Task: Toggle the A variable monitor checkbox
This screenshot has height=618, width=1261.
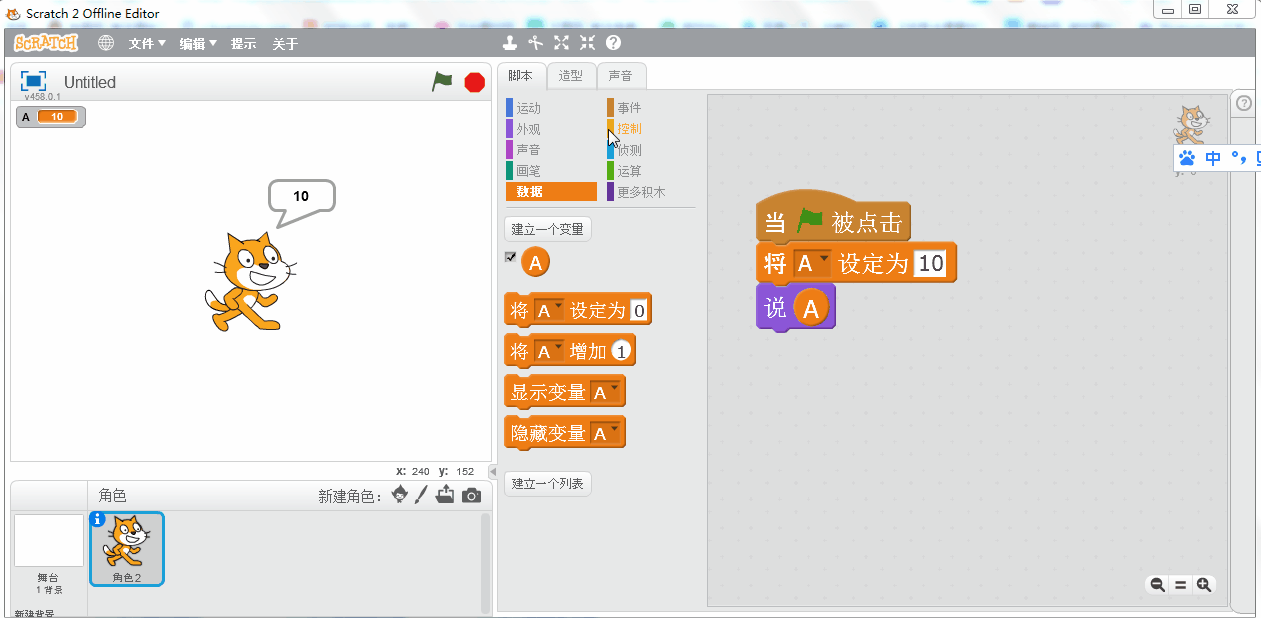Action: [511, 257]
